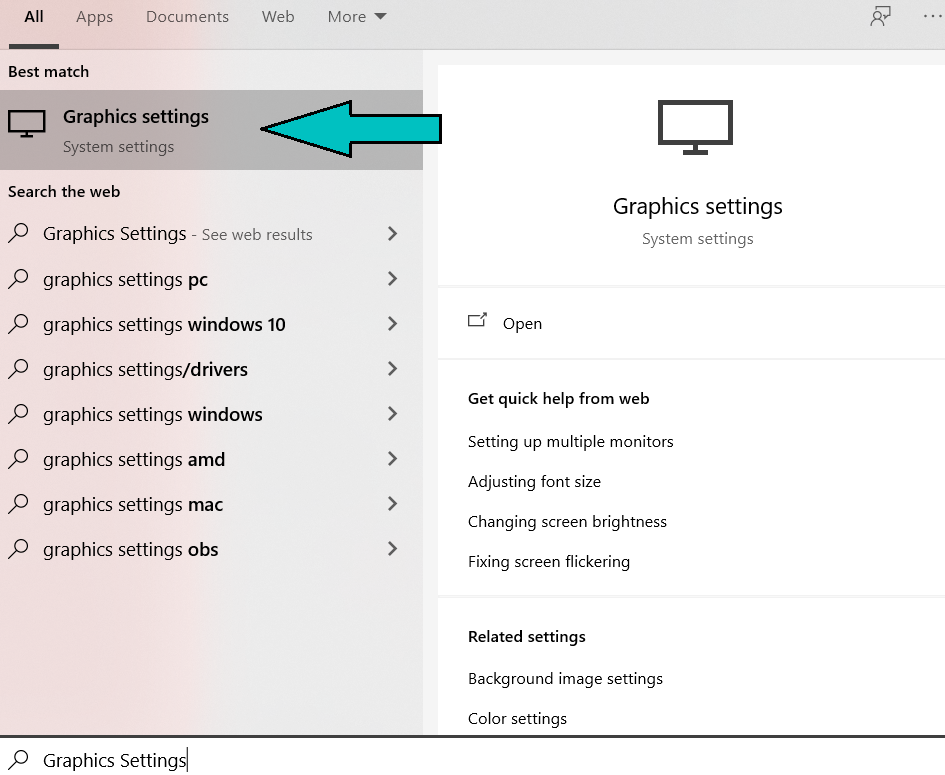This screenshot has height=775, width=945.
Task: Expand chevron for 'graphics settings/drivers'
Action: [x=392, y=369]
